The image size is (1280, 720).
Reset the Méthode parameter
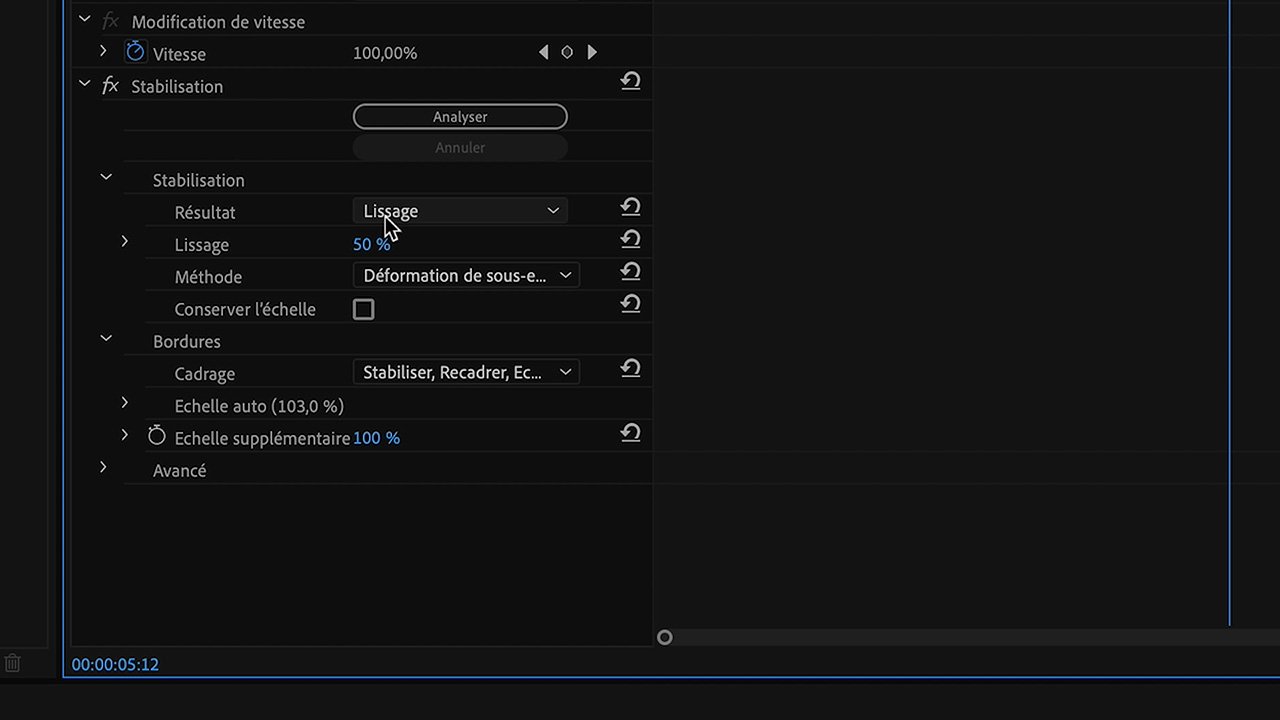pyautogui.click(x=630, y=272)
